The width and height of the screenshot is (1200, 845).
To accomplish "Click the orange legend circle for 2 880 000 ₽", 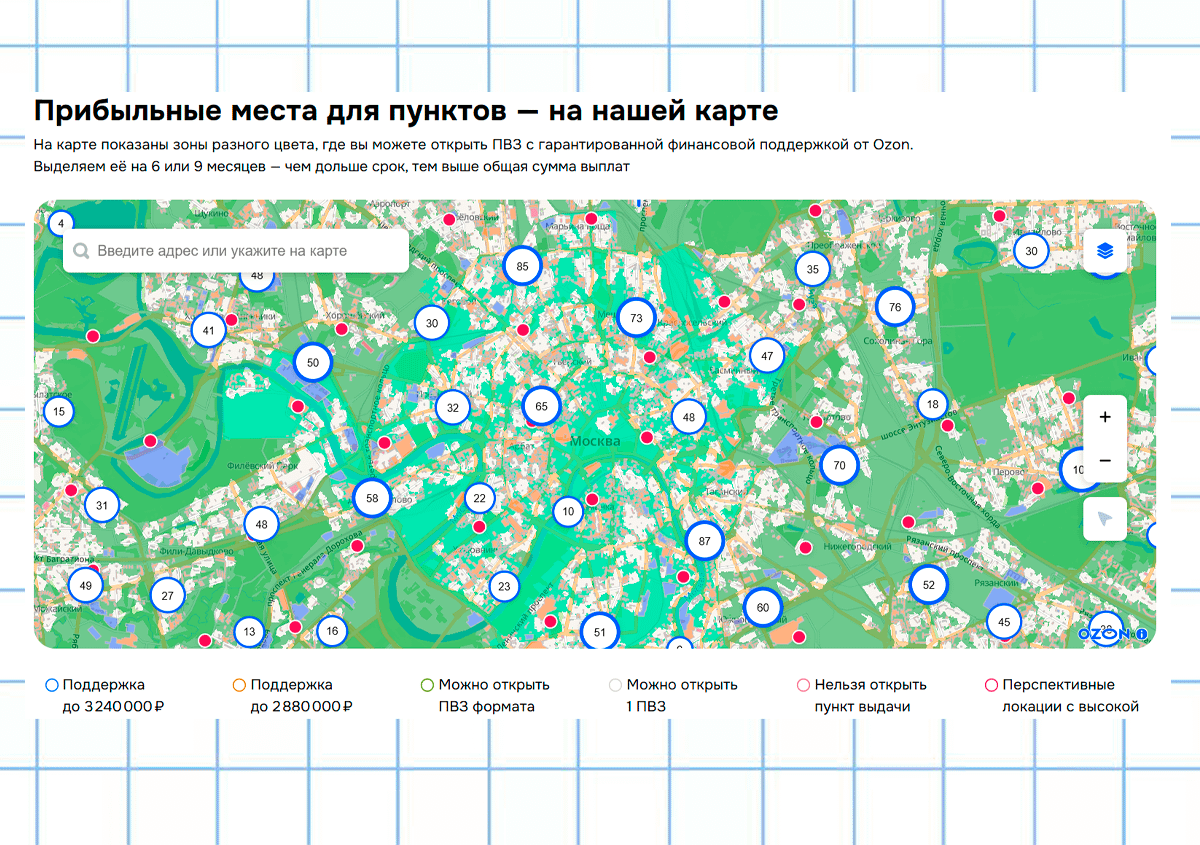I will pos(239,686).
